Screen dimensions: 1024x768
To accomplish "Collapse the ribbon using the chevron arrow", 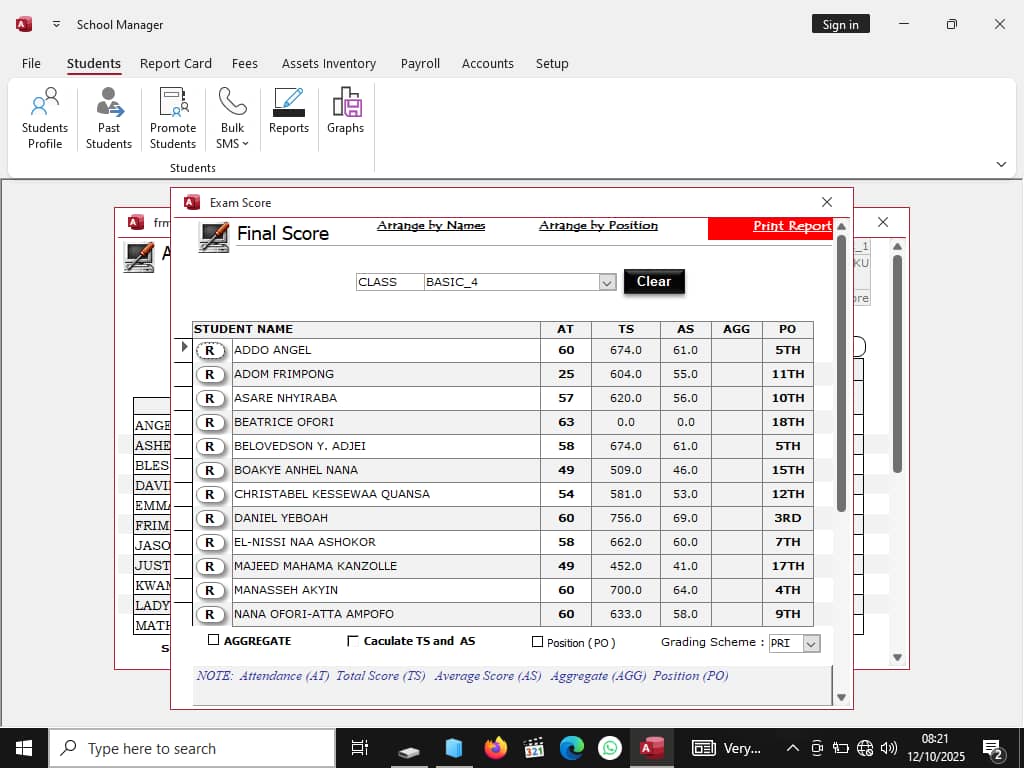I will [x=1001, y=164].
